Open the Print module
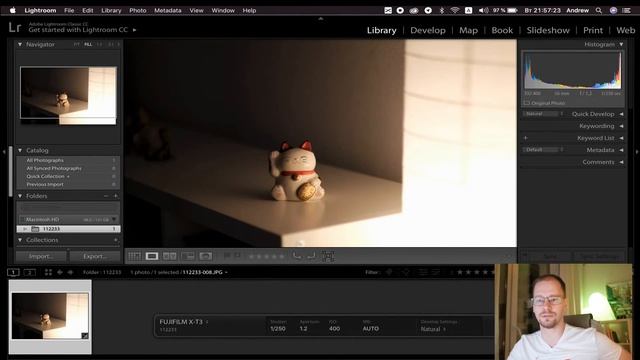The width and height of the screenshot is (640, 360). pyautogui.click(x=593, y=30)
